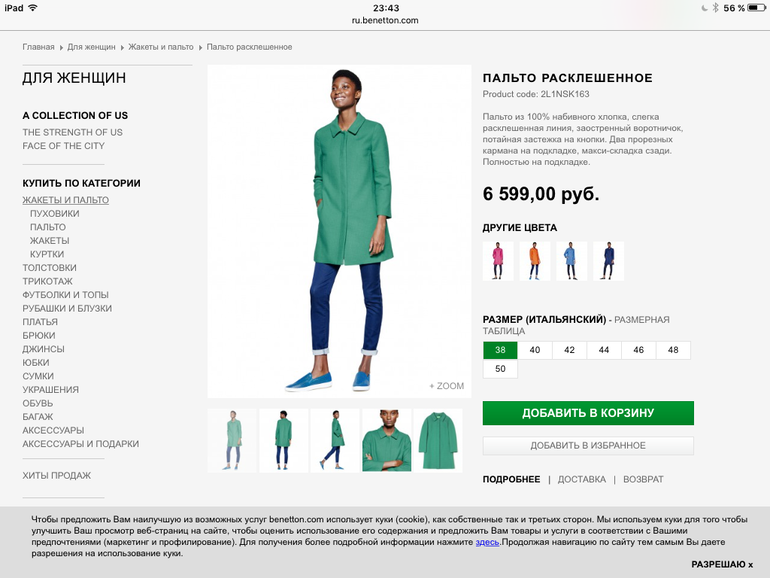Image resolution: width=770 pixels, height=578 pixels.
Task: Select Italian size 40
Action: point(535,350)
